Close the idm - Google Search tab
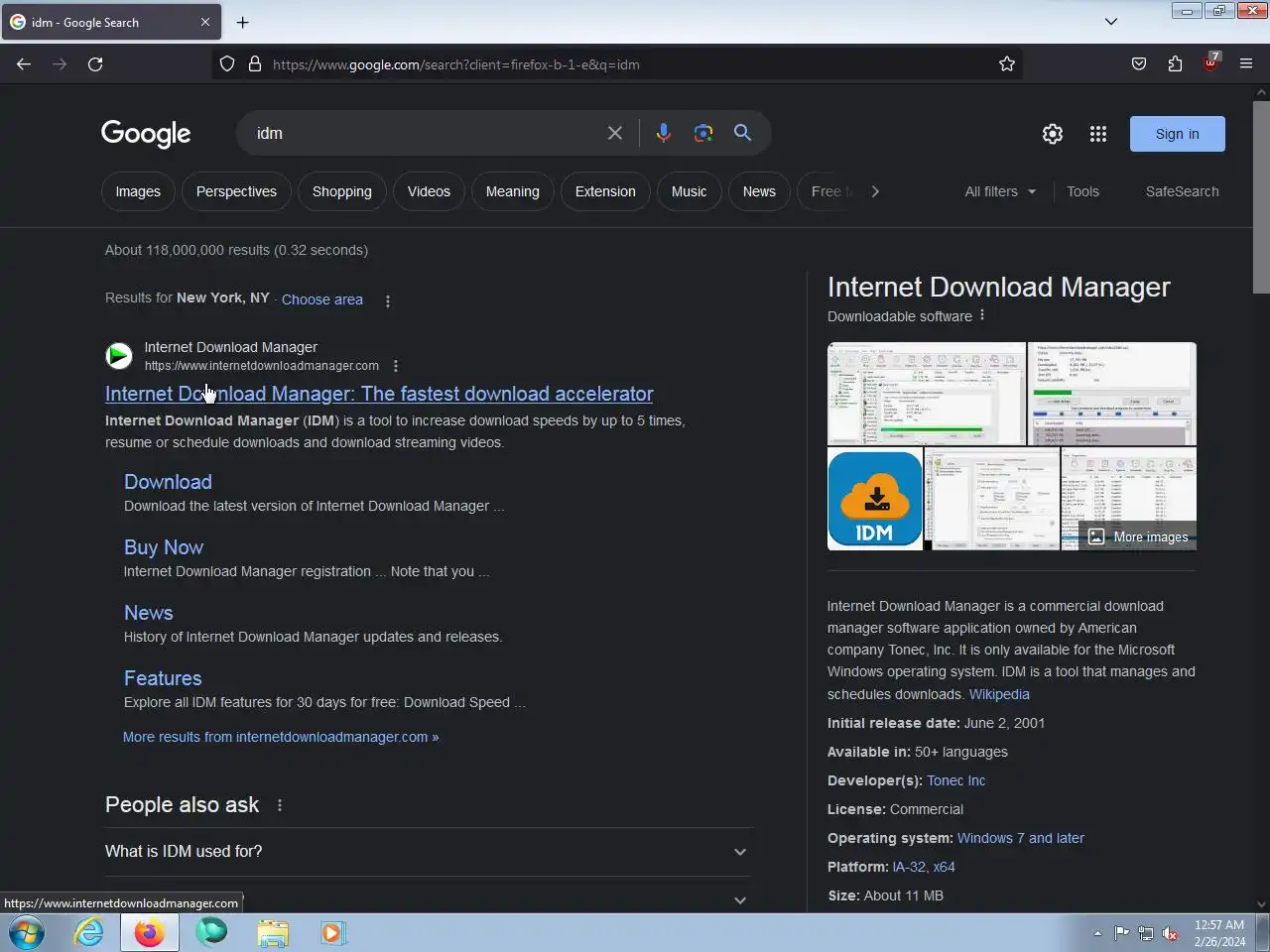Viewport: 1270px width, 952px height. pyautogui.click(x=205, y=22)
